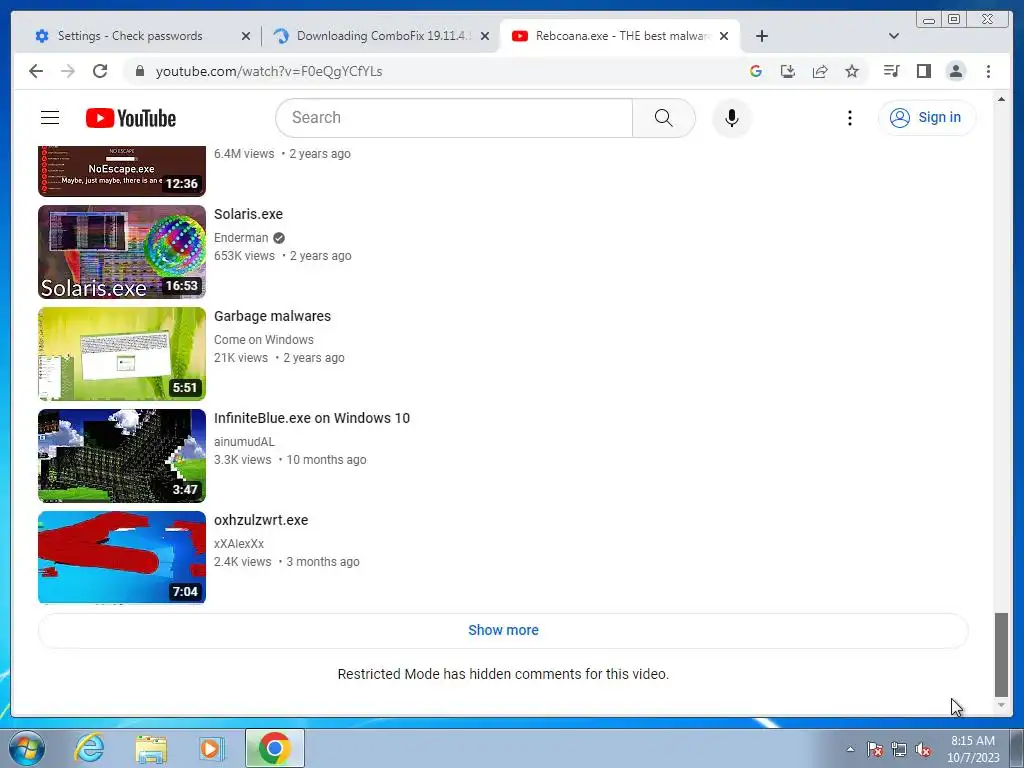1024x768 pixels.
Task: Open the oxhzulzwrt.exe video title
Action: tap(261, 520)
